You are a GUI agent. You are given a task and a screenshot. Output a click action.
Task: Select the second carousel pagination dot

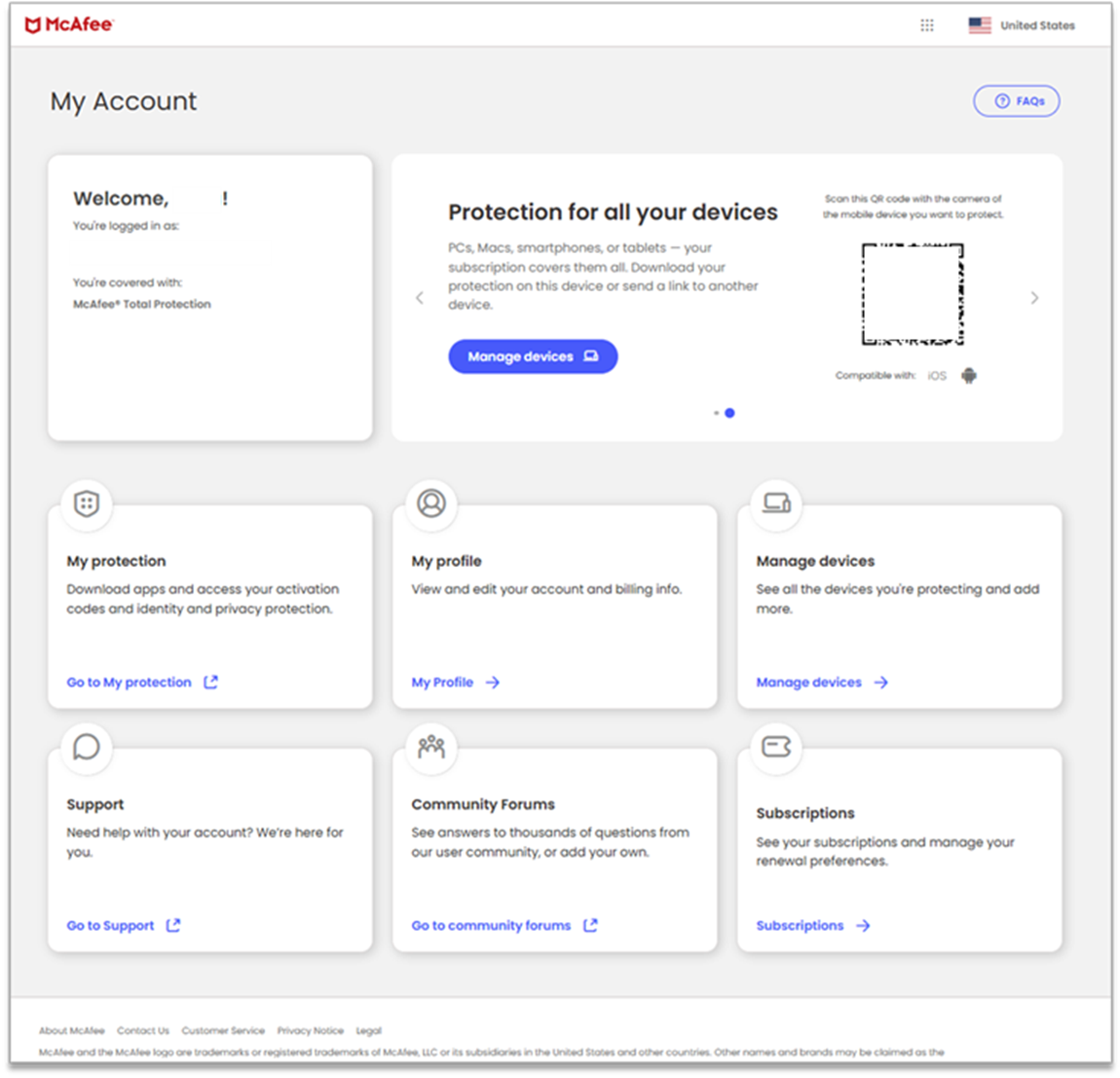[730, 413]
